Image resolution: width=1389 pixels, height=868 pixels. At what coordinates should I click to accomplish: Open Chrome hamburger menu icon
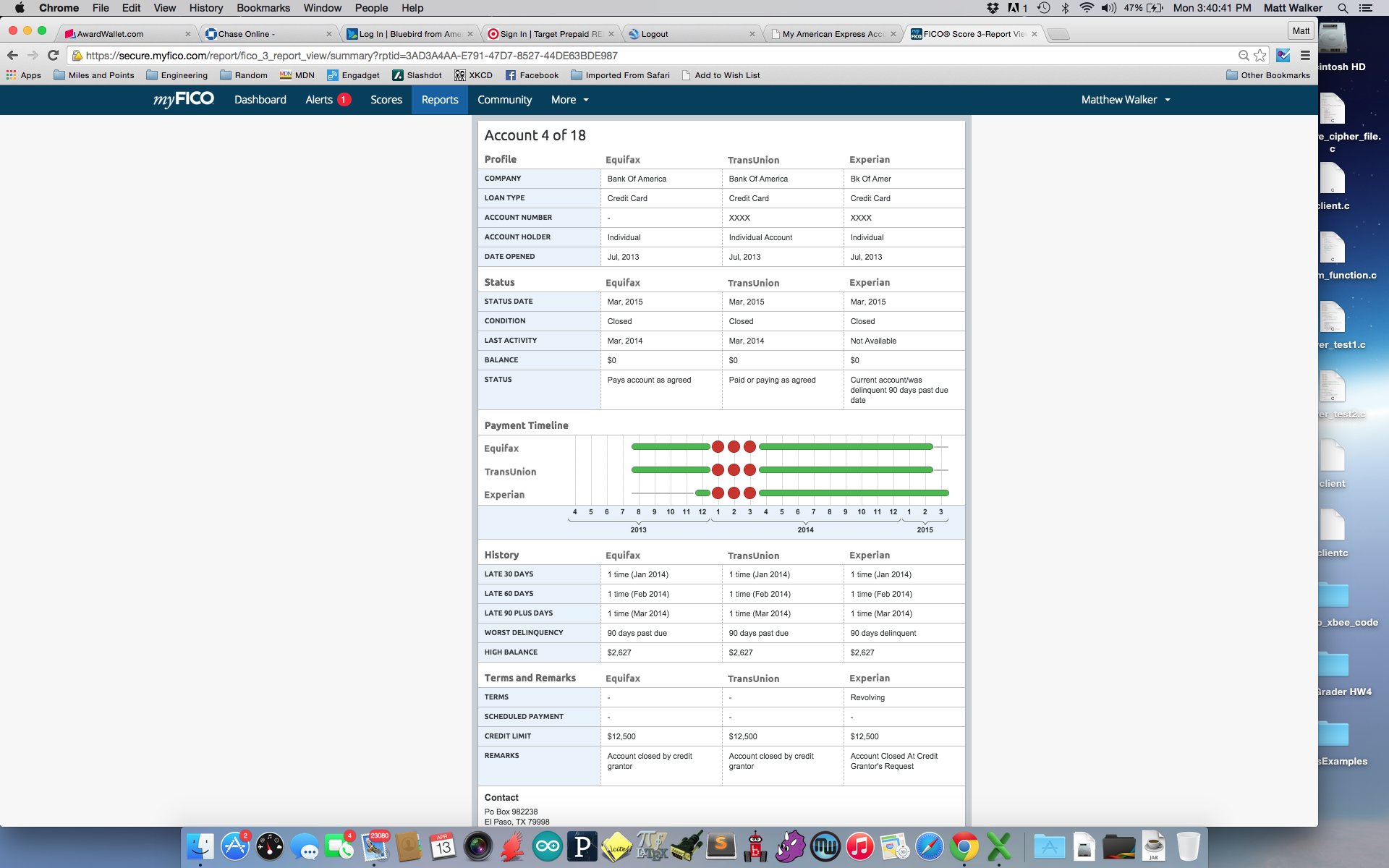[x=1305, y=56]
